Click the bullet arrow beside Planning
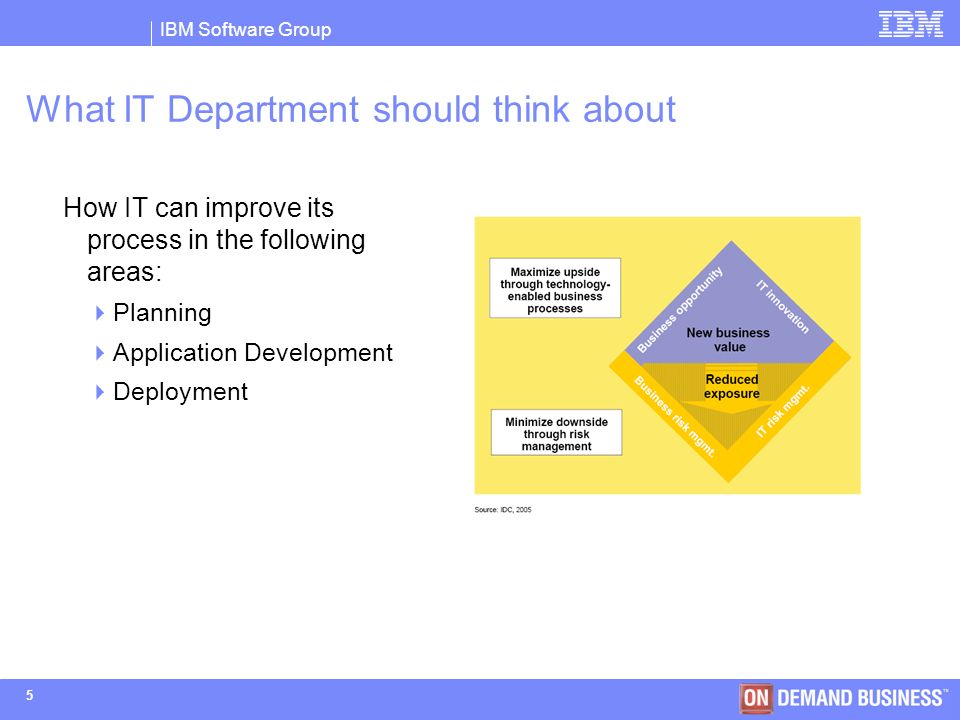This screenshot has height=720, width=960. (100, 313)
